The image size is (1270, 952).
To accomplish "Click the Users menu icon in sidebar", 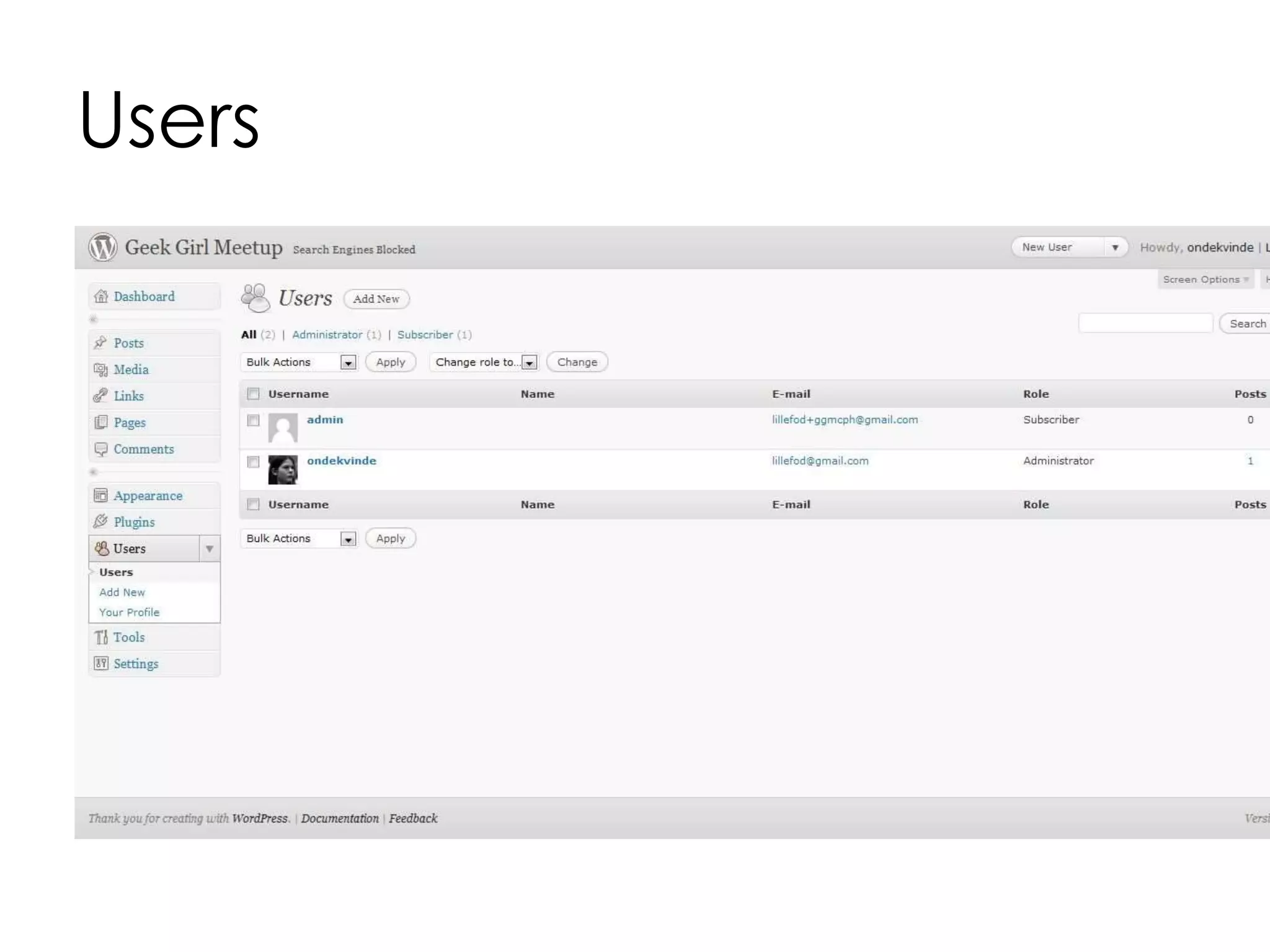I will [x=102, y=549].
